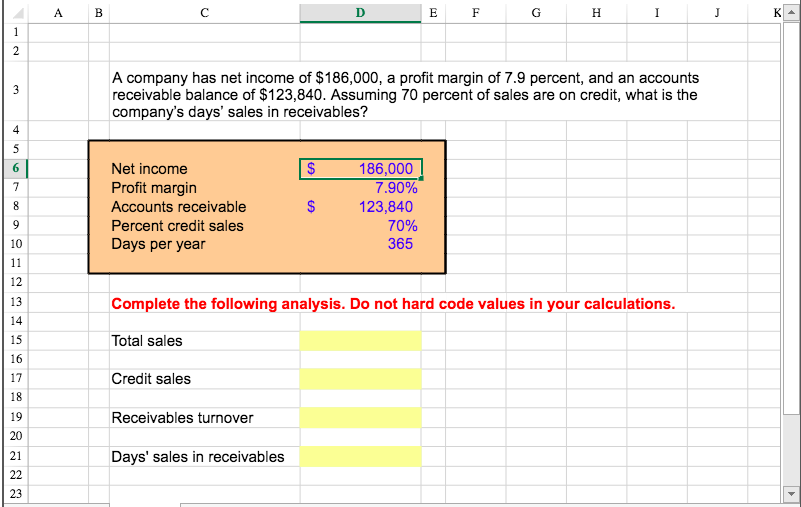Select row 19 header
801x507 pixels.
coord(16,417)
